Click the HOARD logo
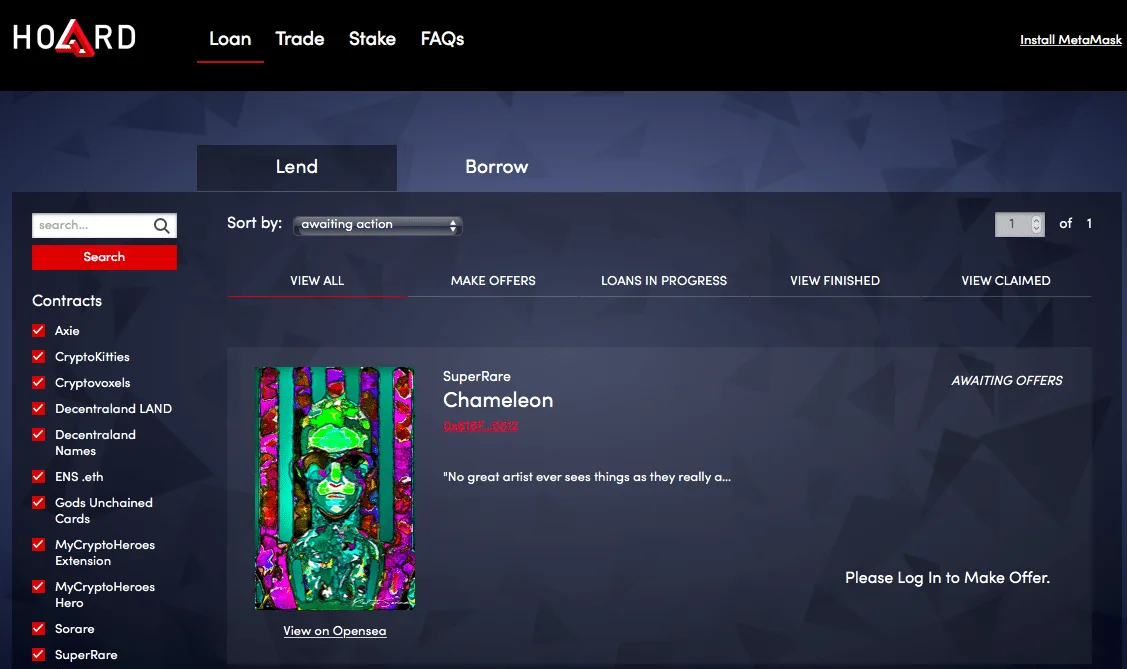 click(74, 37)
